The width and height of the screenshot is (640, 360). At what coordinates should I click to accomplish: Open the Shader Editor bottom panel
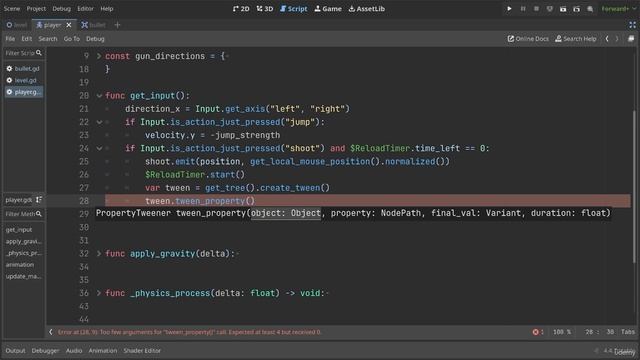tap(142, 351)
